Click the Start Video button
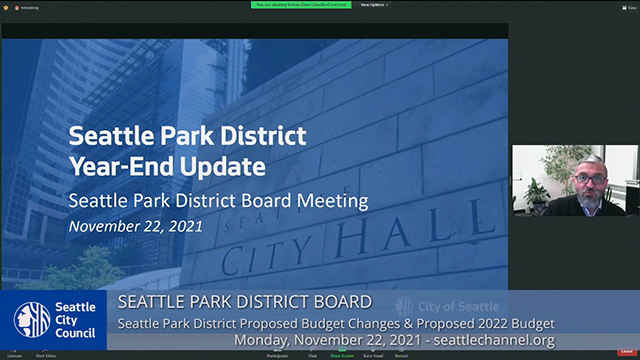 [x=46, y=354]
